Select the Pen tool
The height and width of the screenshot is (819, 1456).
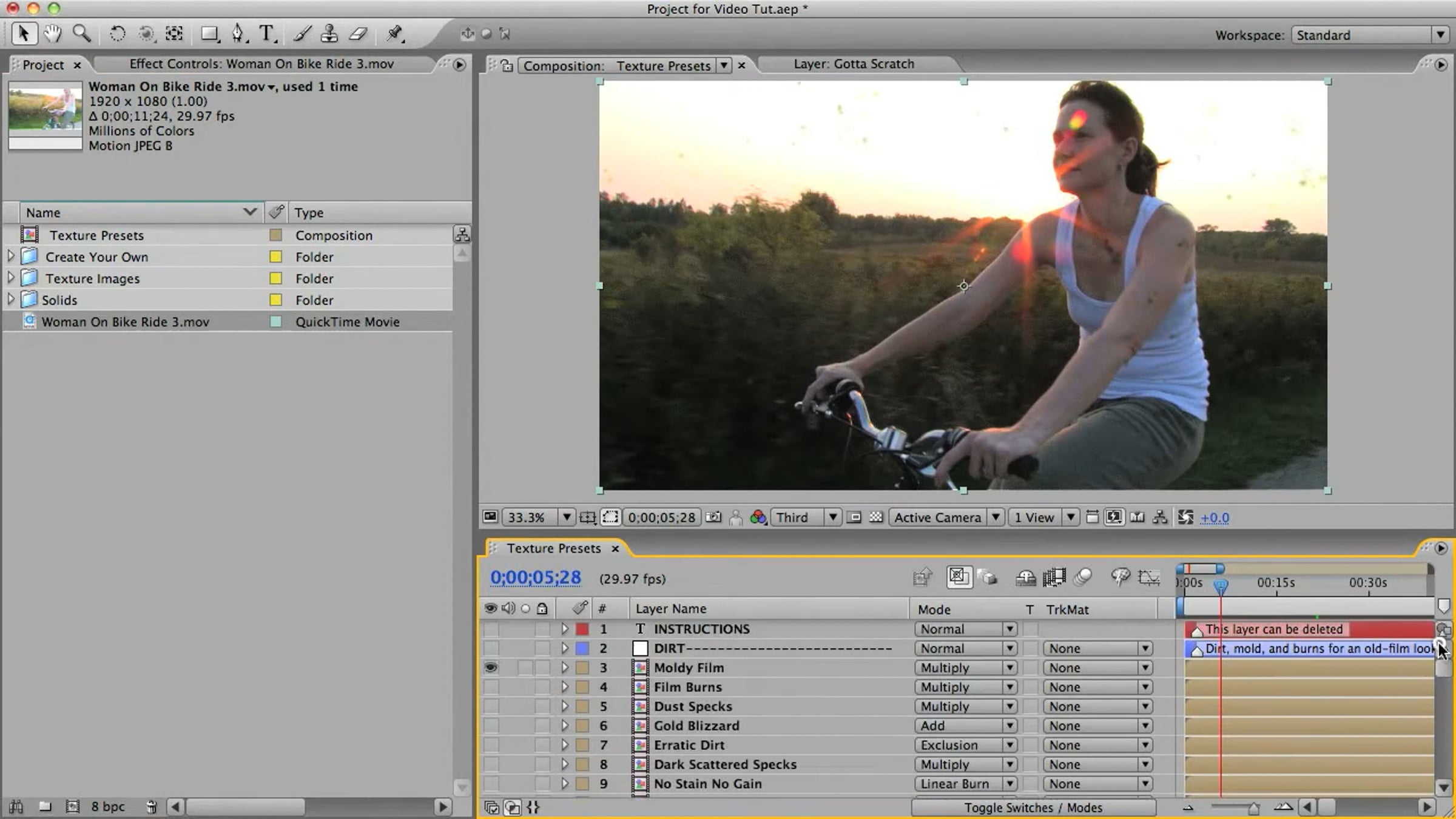237,33
